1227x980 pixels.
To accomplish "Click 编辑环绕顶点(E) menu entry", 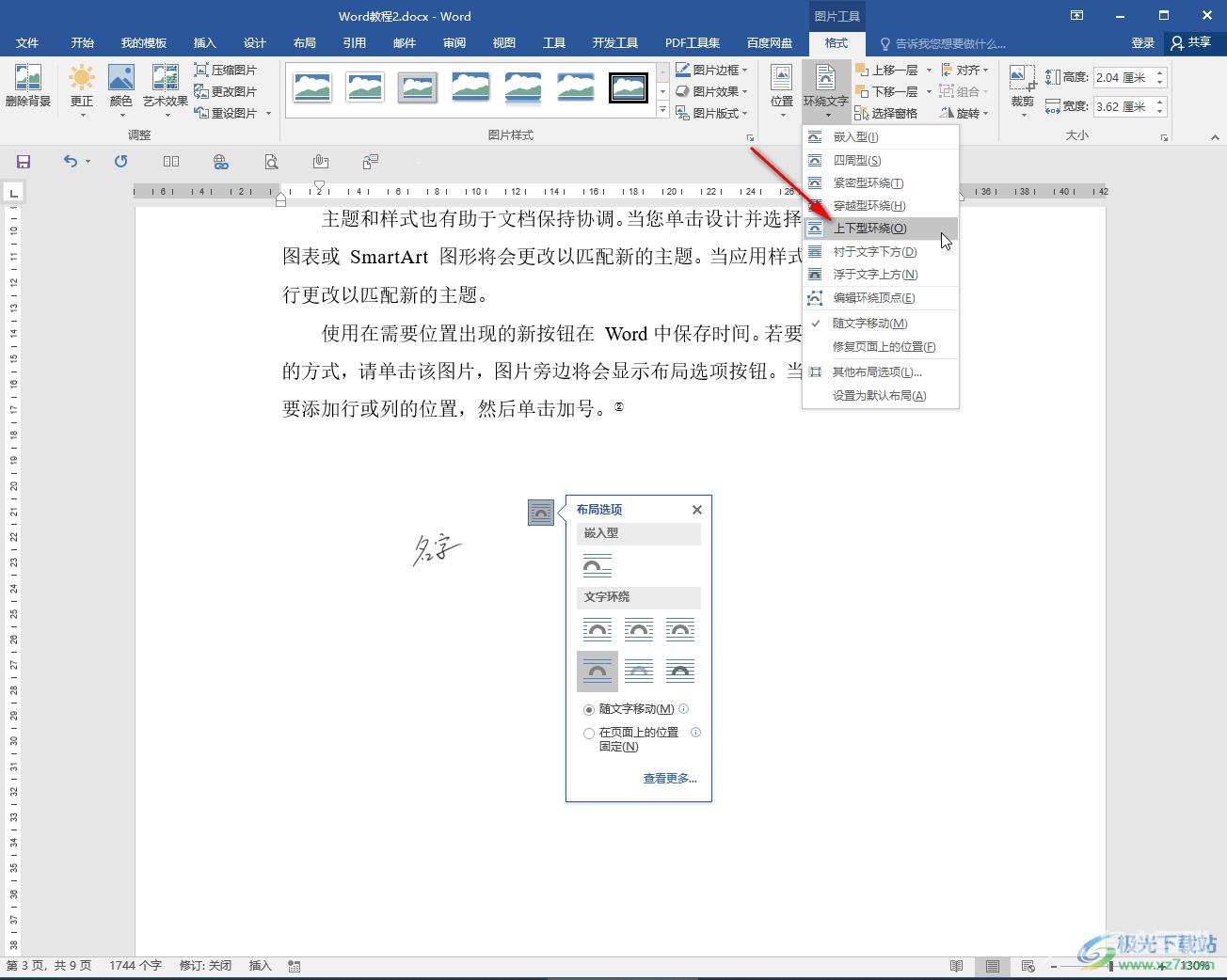I will (881, 298).
